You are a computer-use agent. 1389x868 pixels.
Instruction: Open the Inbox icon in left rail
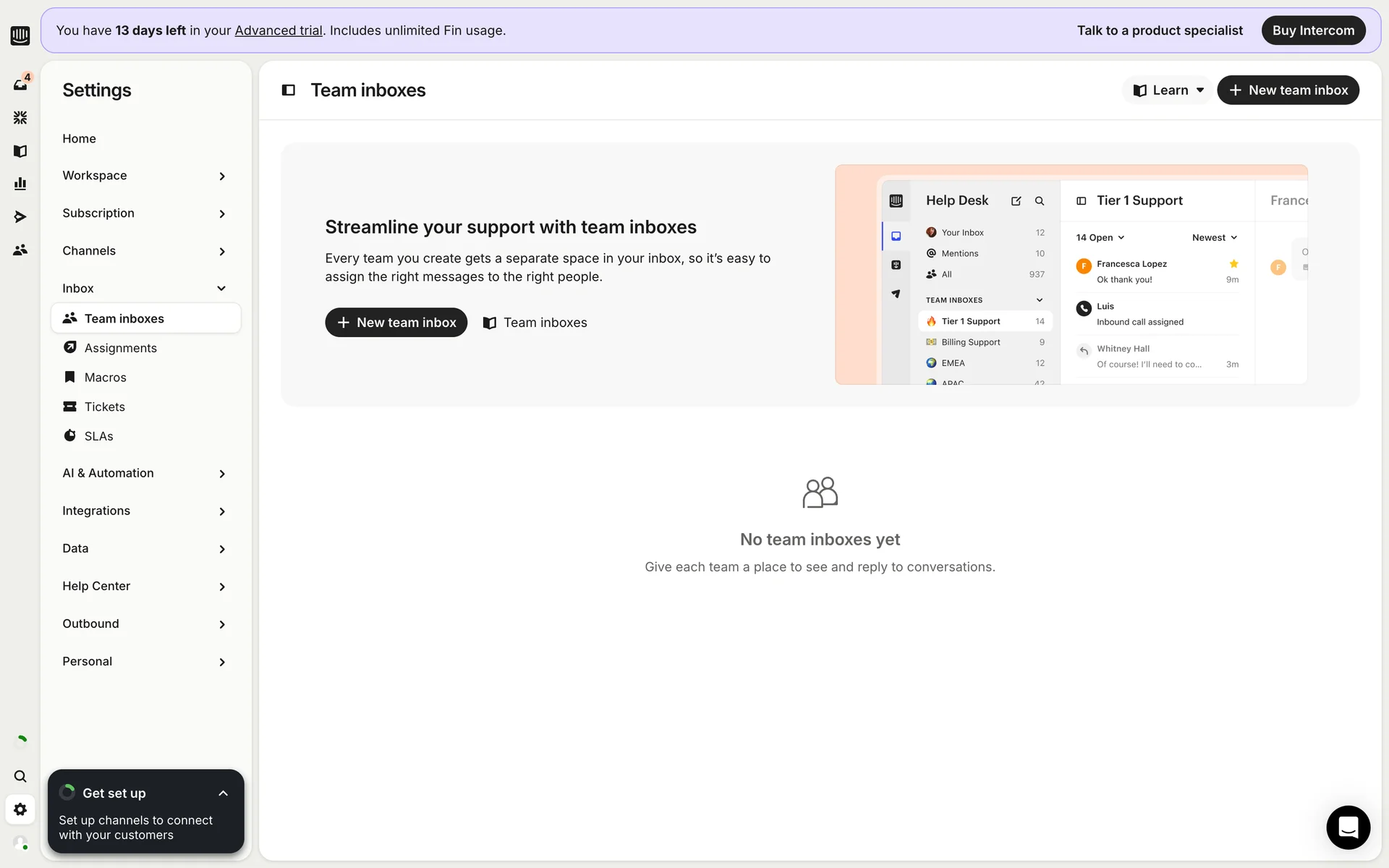pos(20,85)
